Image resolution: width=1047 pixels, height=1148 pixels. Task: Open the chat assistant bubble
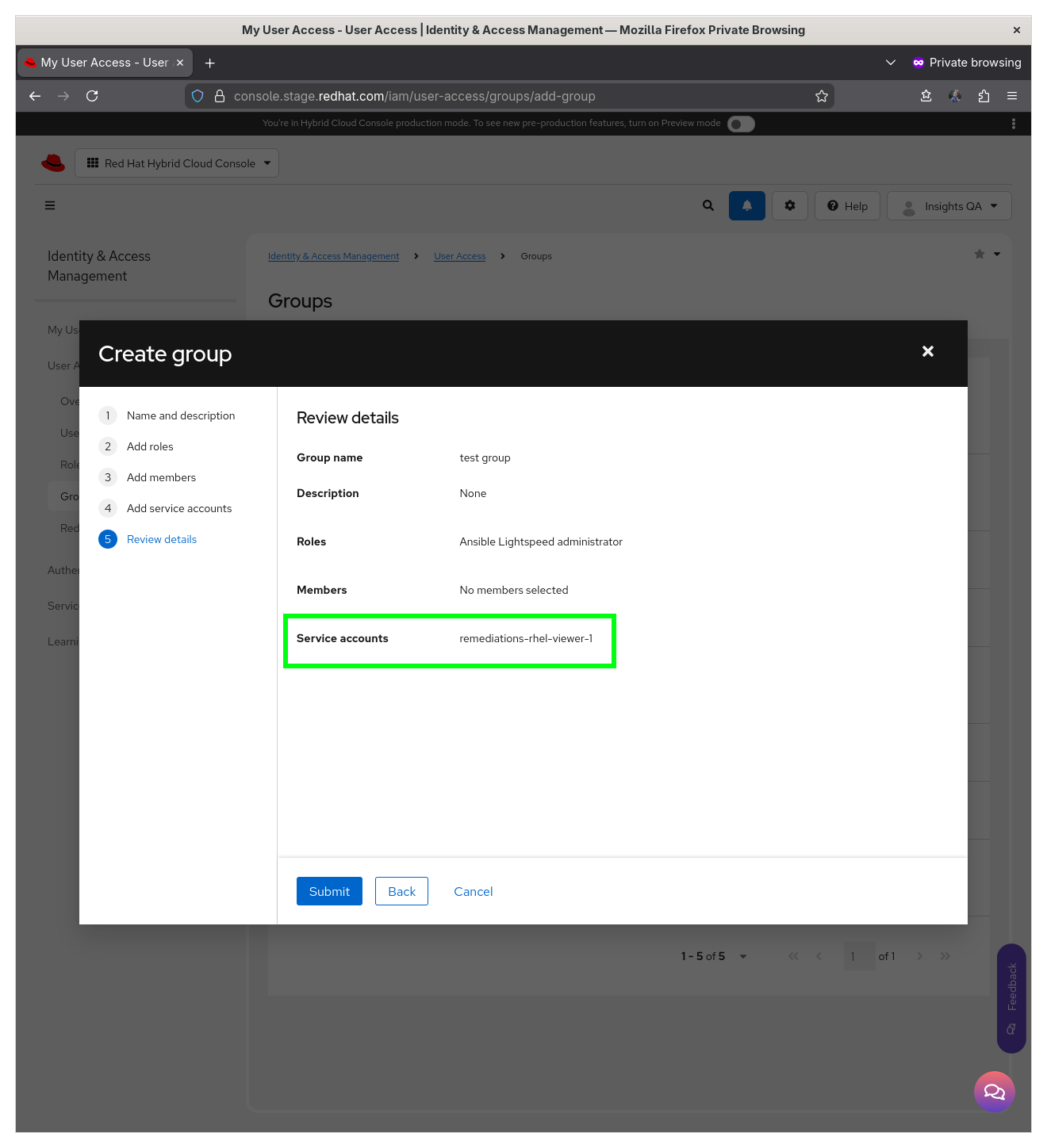point(994,1092)
